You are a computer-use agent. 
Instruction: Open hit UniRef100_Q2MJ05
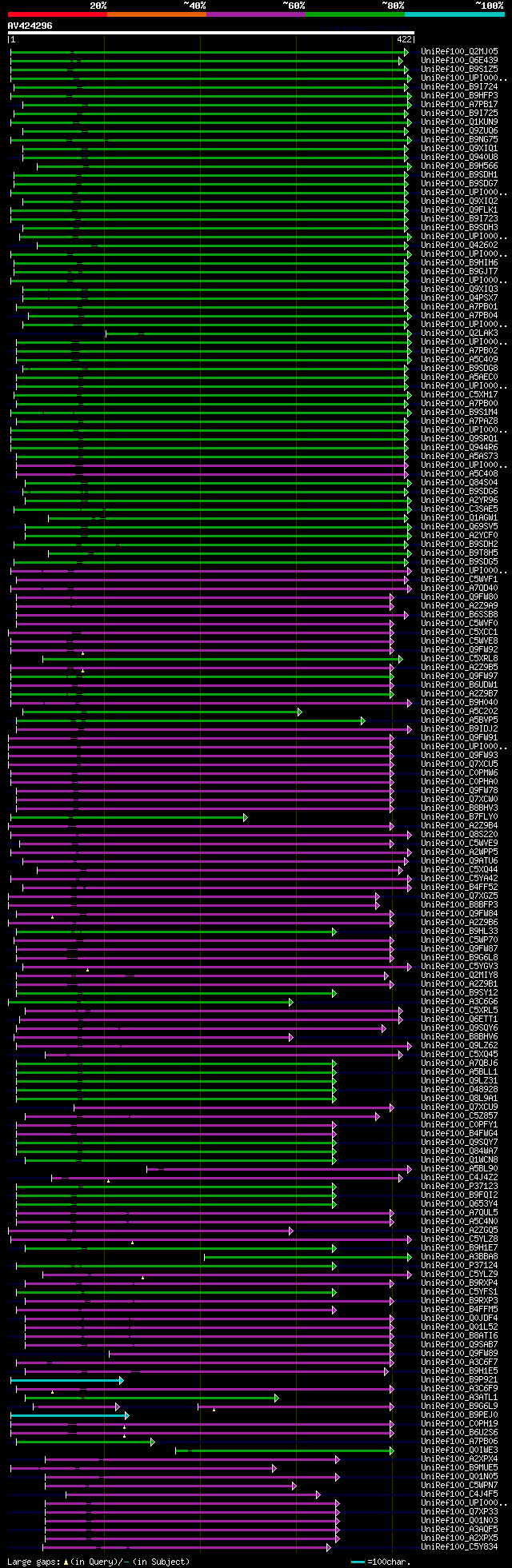click(x=459, y=51)
